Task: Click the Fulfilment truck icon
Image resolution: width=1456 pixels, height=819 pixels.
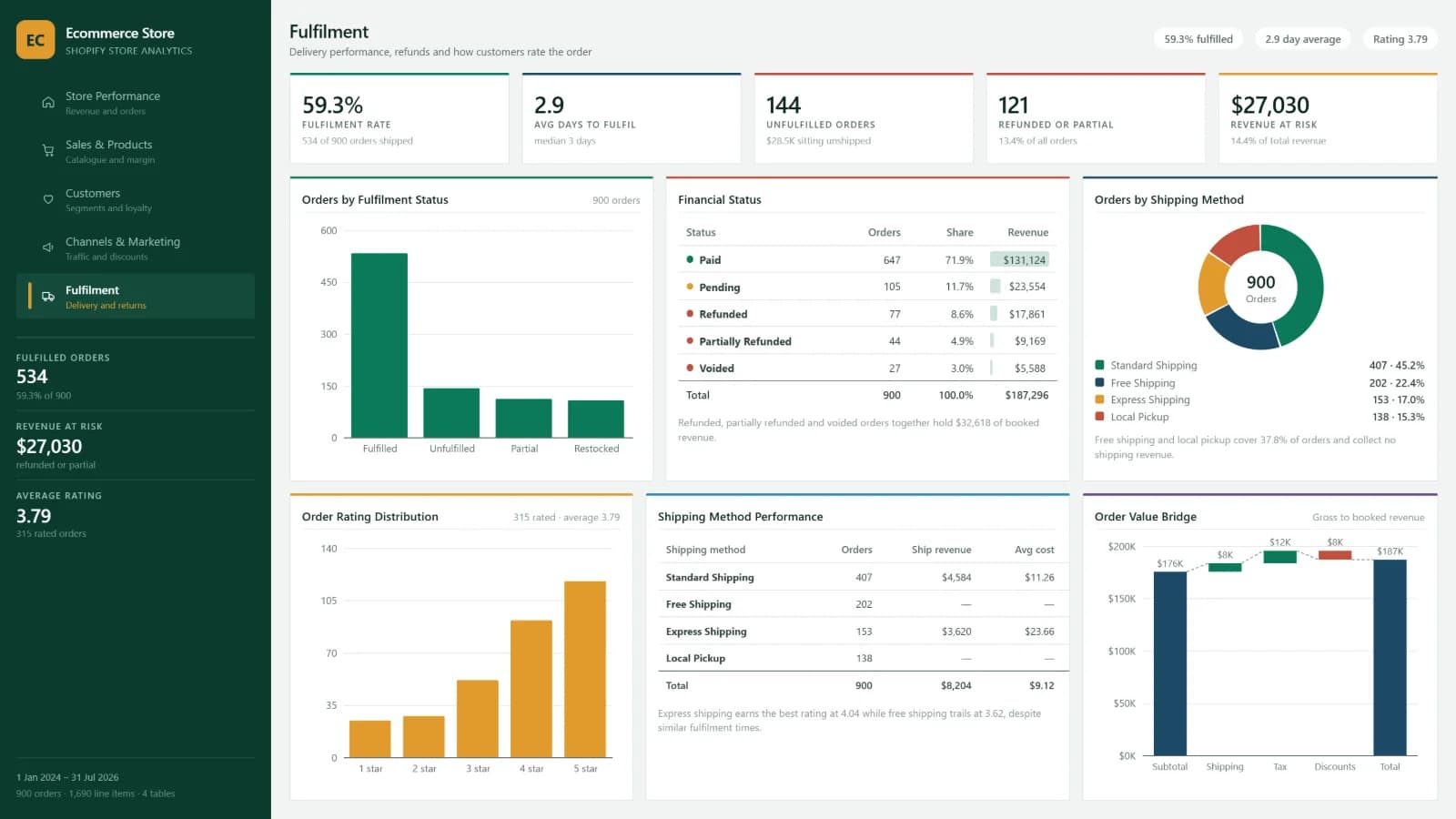Action: [48, 297]
